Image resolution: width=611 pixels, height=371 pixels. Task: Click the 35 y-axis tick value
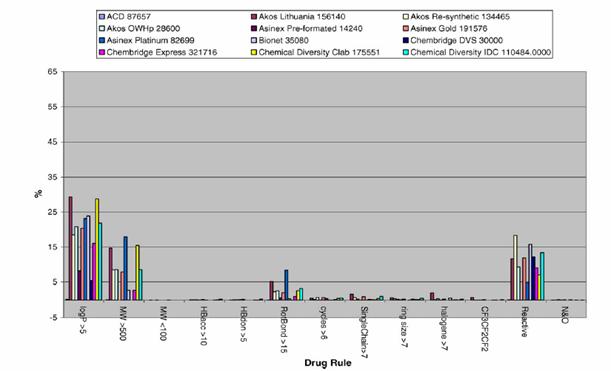tap(53, 177)
